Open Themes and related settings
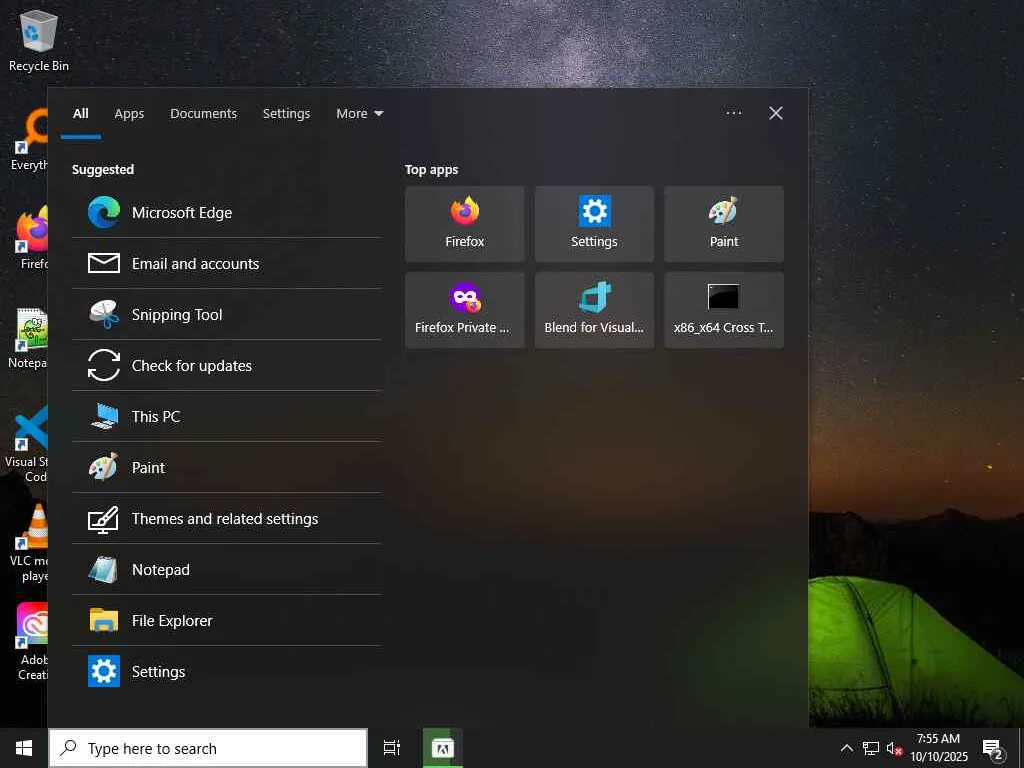1024x768 pixels. (226, 518)
